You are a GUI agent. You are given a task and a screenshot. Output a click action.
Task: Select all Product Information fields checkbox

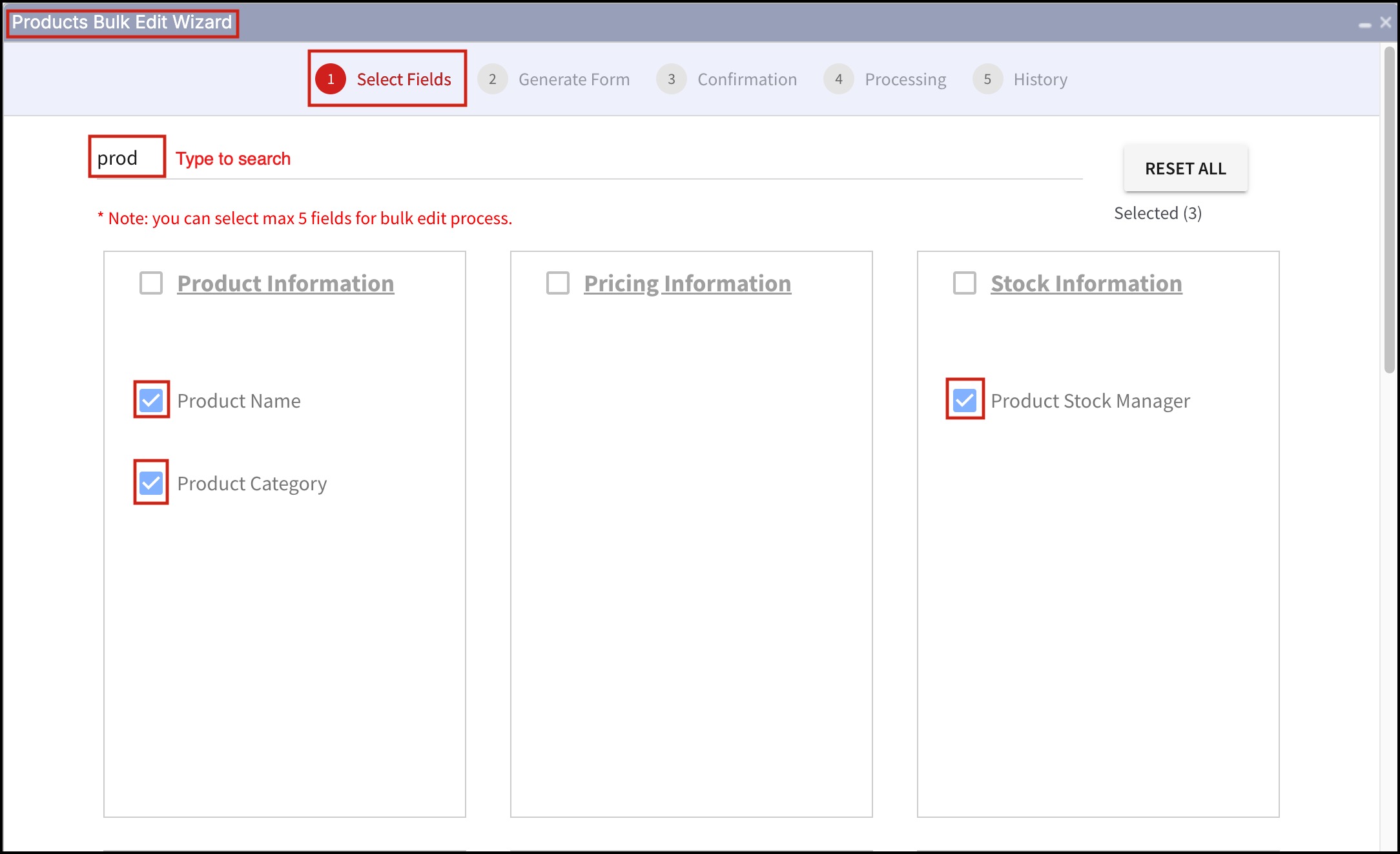point(151,283)
